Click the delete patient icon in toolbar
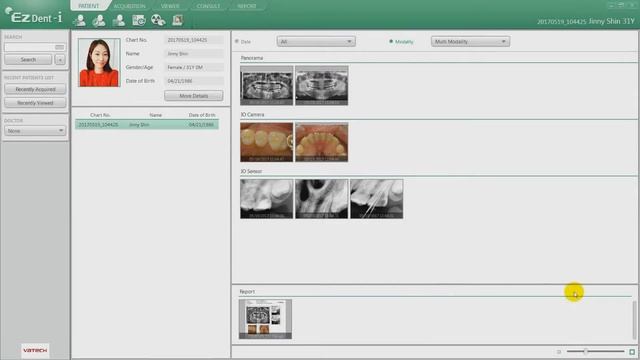 [x=119, y=20]
